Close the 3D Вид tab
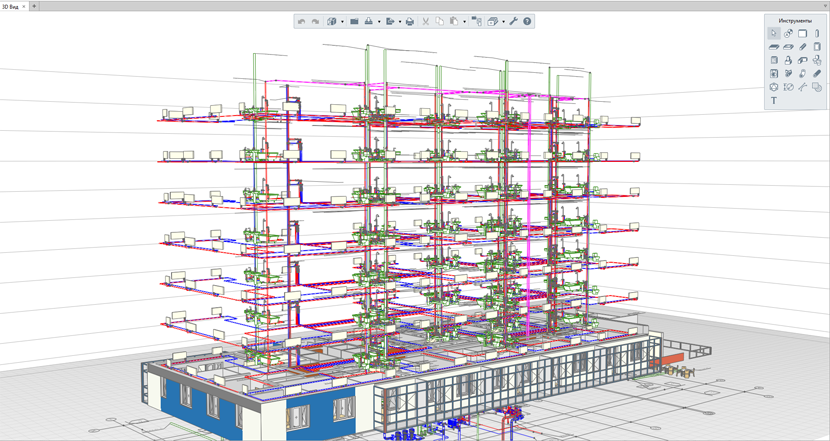The height and width of the screenshot is (441, 830). click(x=24, y=6)
